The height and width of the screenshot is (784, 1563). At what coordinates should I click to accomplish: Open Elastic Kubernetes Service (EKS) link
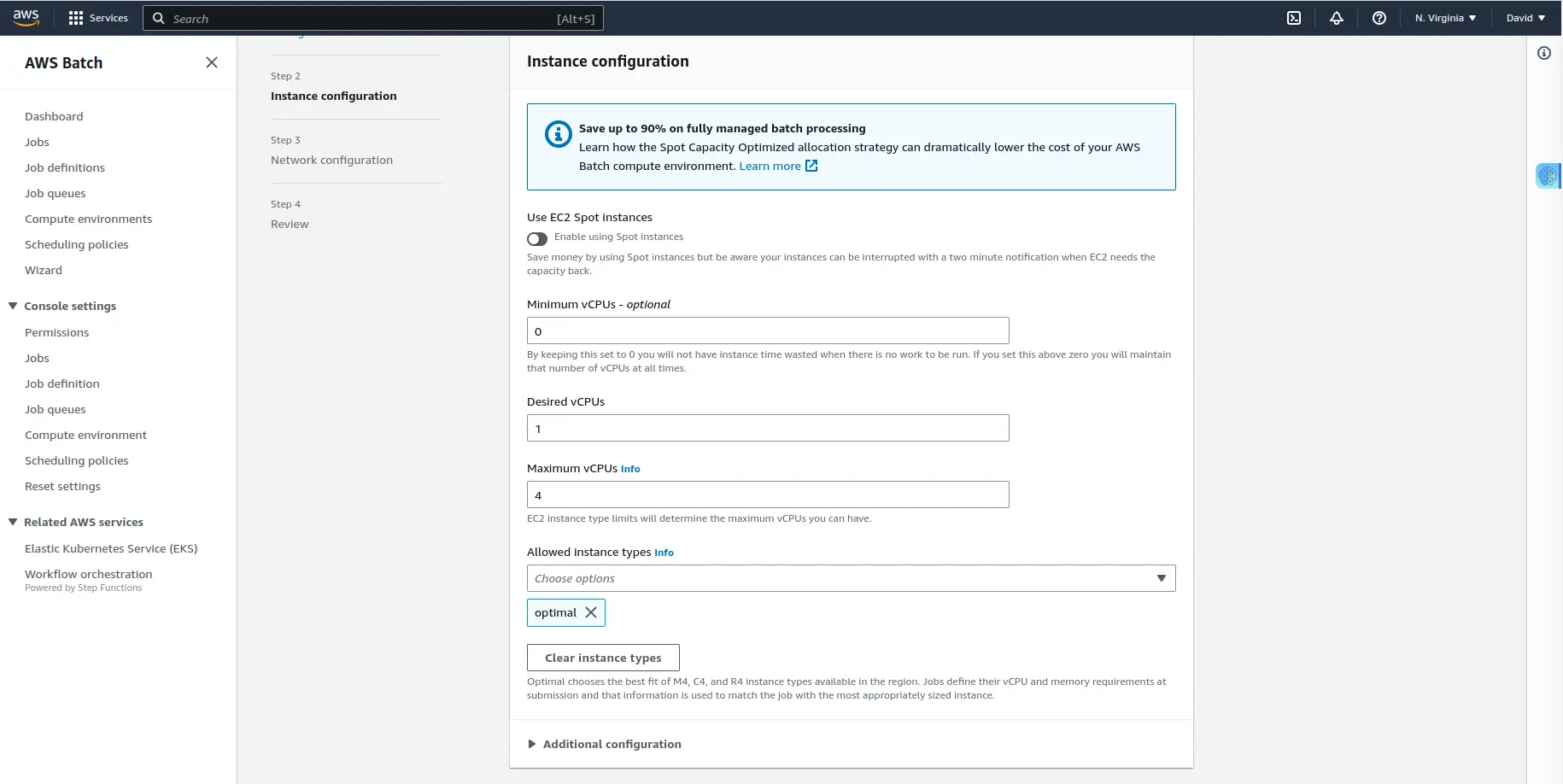click(111, 548)
